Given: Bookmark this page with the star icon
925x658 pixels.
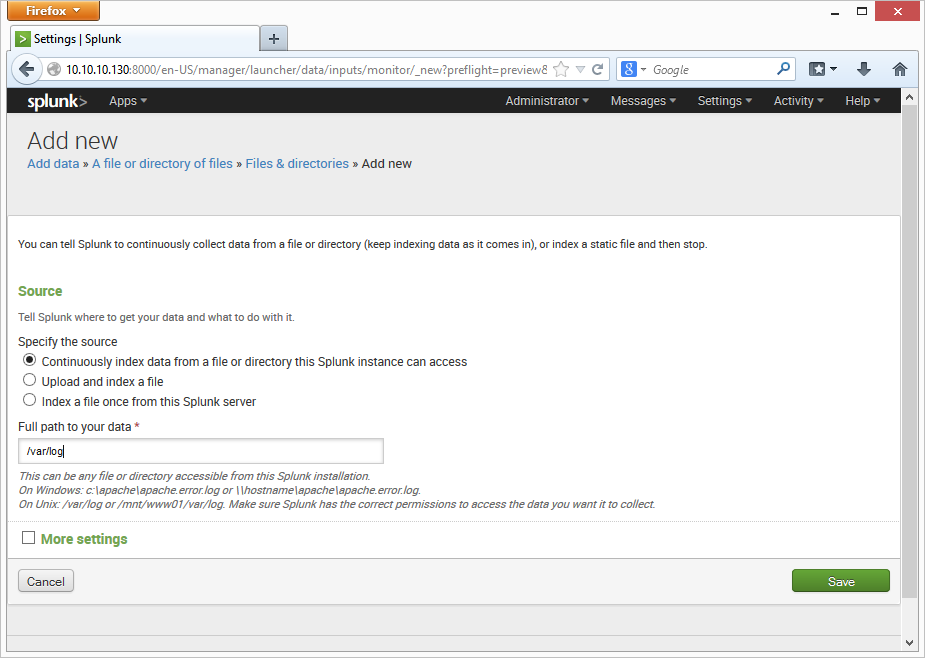Looking at the screenshot, I should pyautogui.click(x=561, y=70).
